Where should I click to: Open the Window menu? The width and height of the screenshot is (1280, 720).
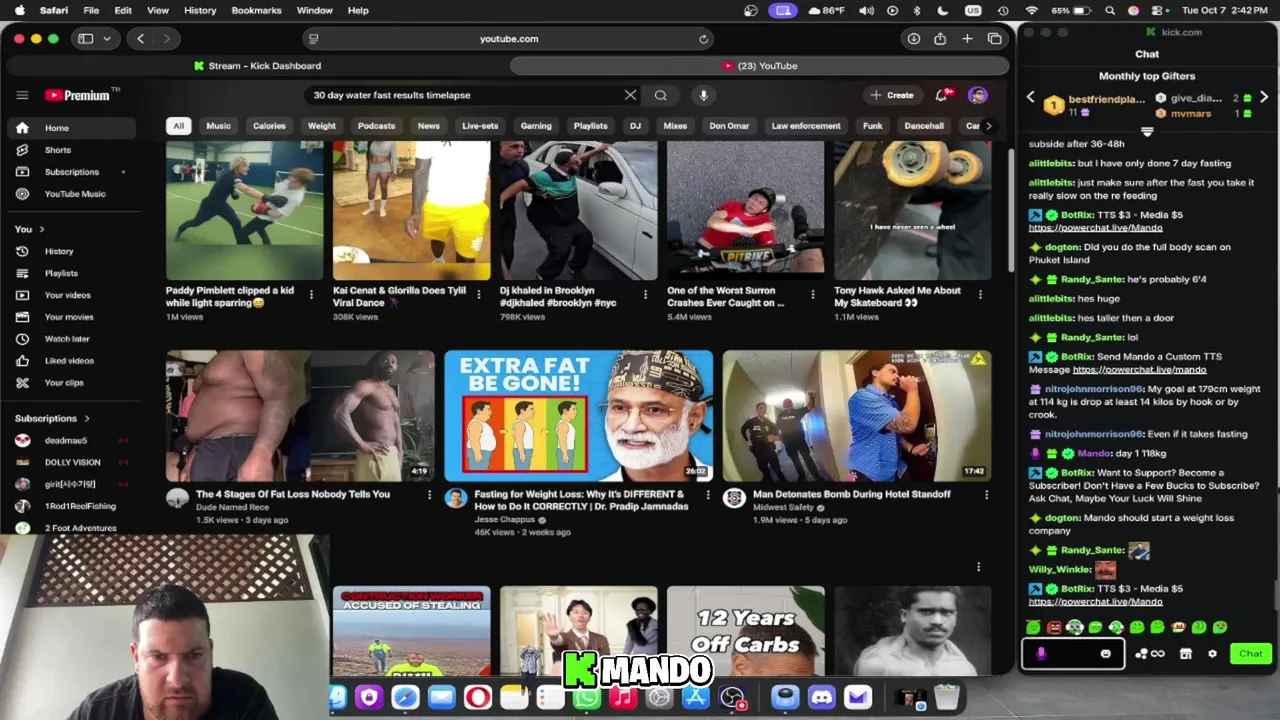pos(314,10)
